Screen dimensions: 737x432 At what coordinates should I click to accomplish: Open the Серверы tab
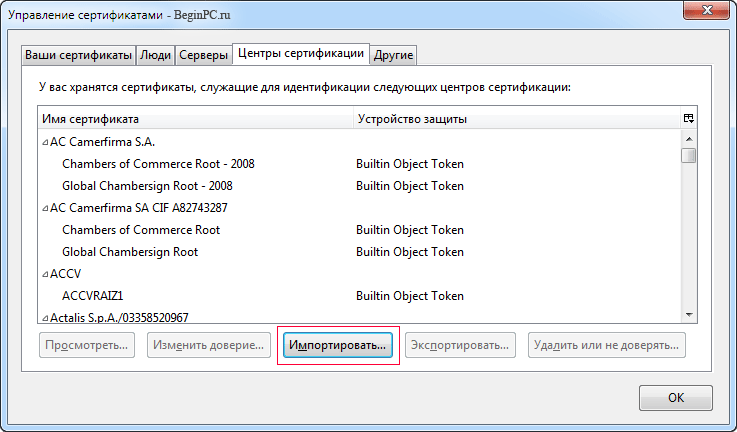point(204,55)
